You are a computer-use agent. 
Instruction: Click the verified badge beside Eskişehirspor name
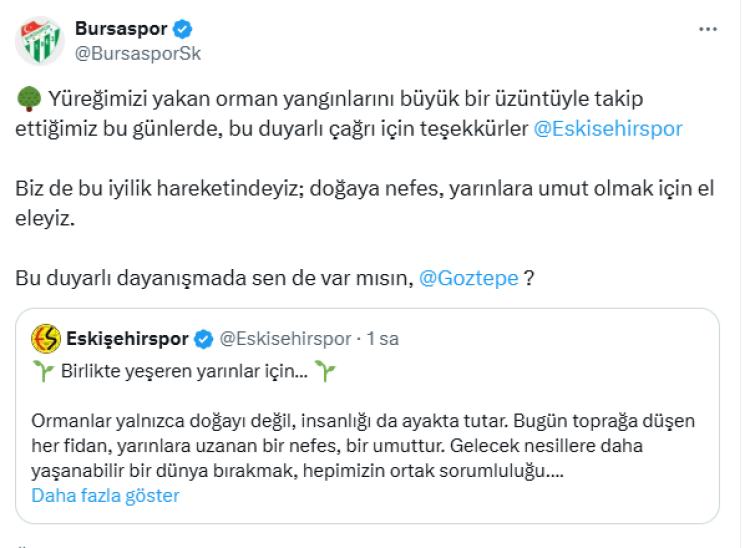tap(202, 339)
